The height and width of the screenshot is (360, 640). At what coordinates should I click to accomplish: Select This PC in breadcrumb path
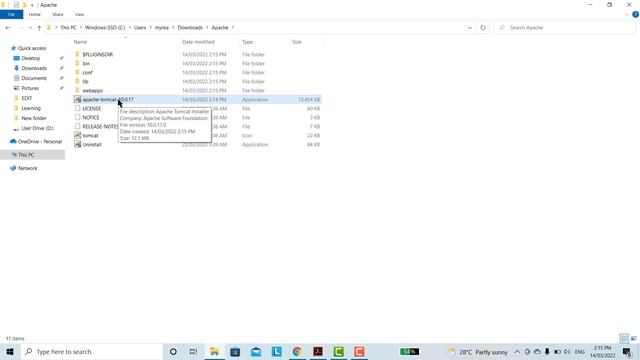[68, 28]
